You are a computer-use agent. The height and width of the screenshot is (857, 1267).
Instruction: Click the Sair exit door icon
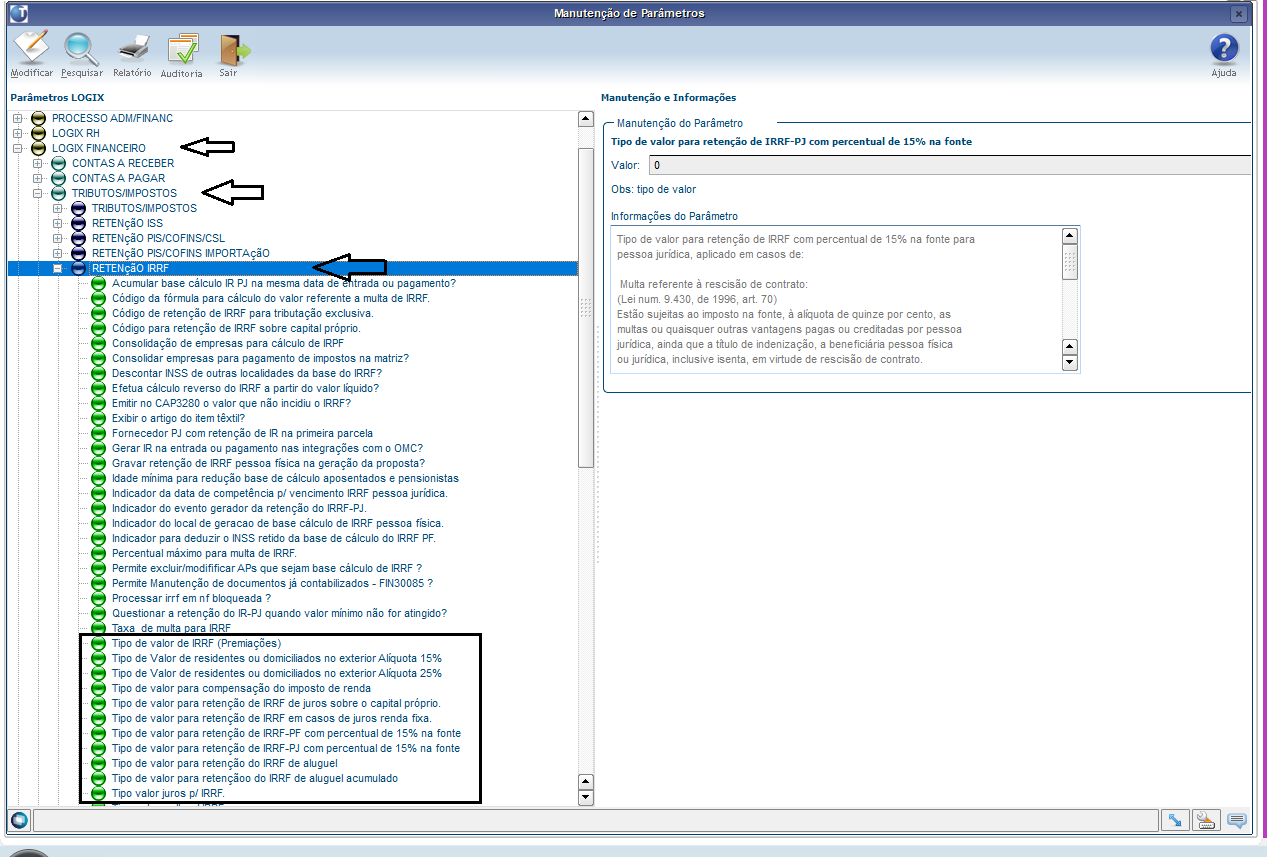pos(233,54)
